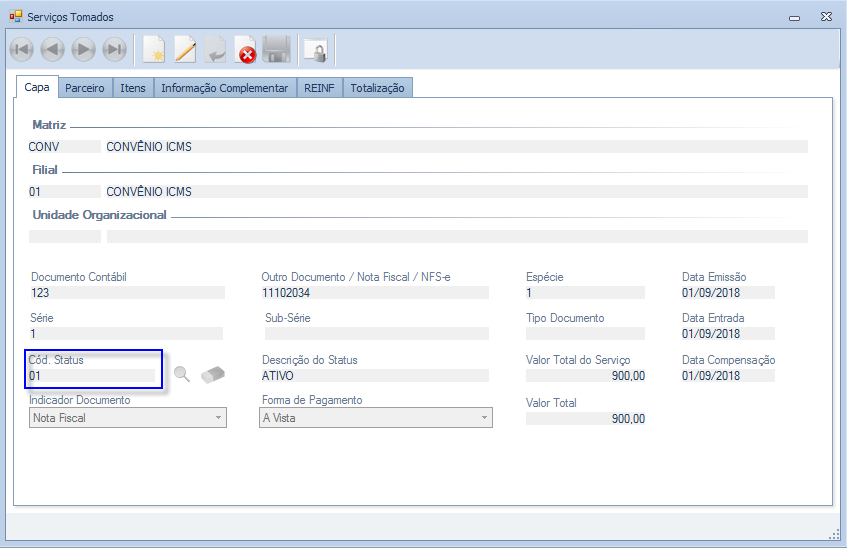
Task: Switch to the Parceiro tab
Action: [85, 88]
